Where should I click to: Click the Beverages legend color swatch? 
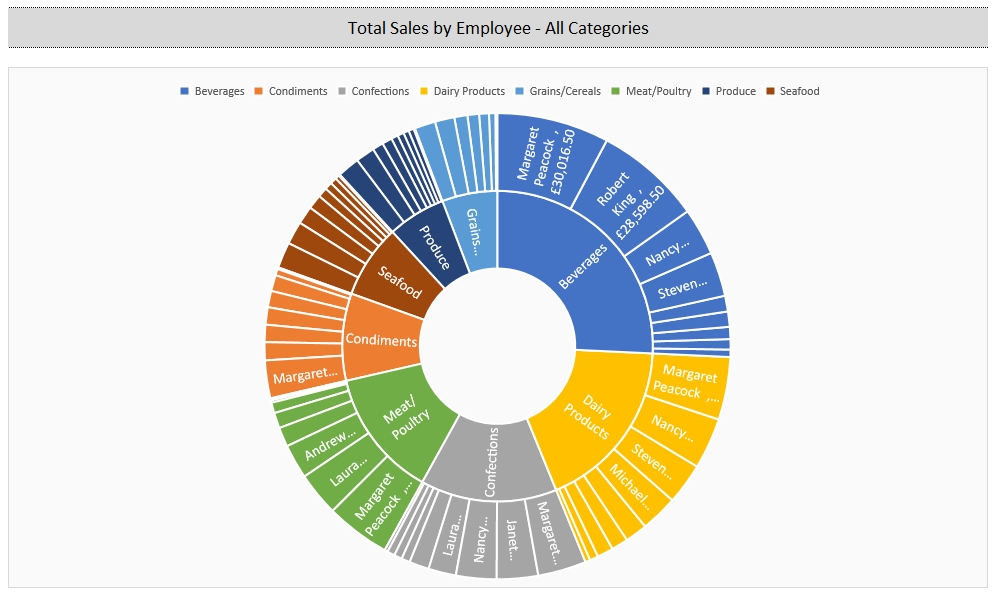click(x=184, y=91)
